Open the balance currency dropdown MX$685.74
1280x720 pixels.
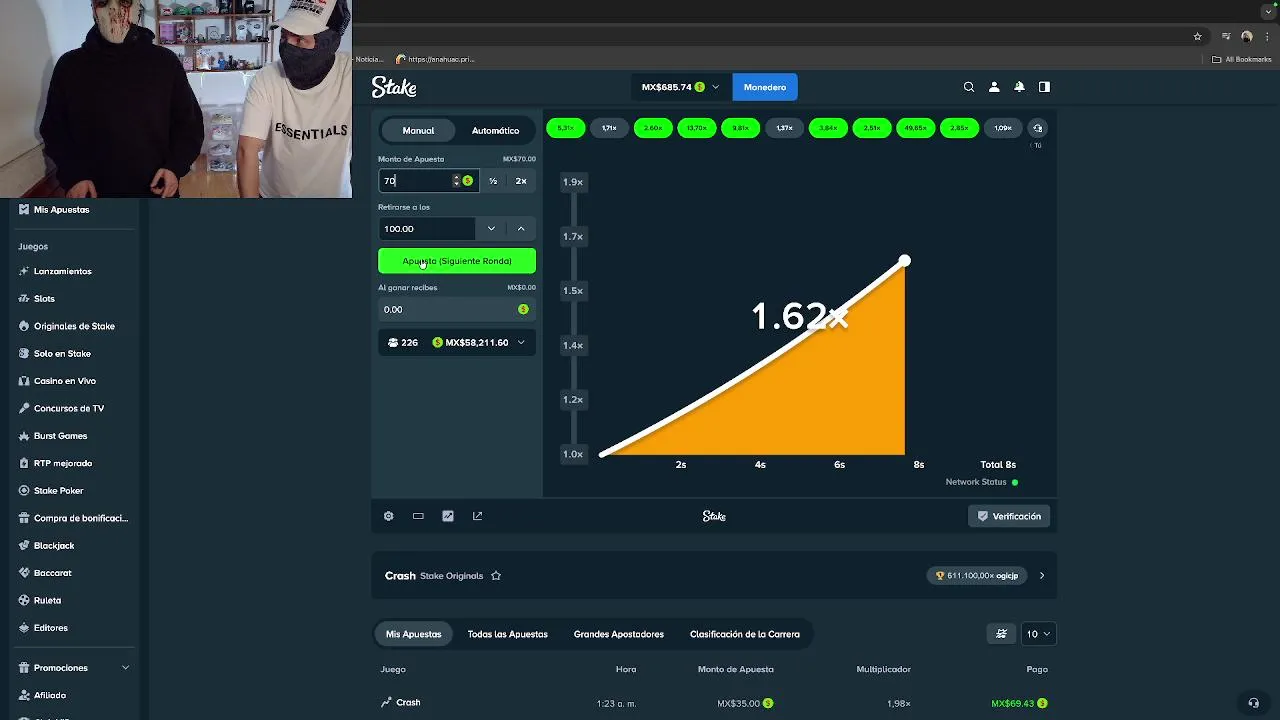click(x=680, y=87)
